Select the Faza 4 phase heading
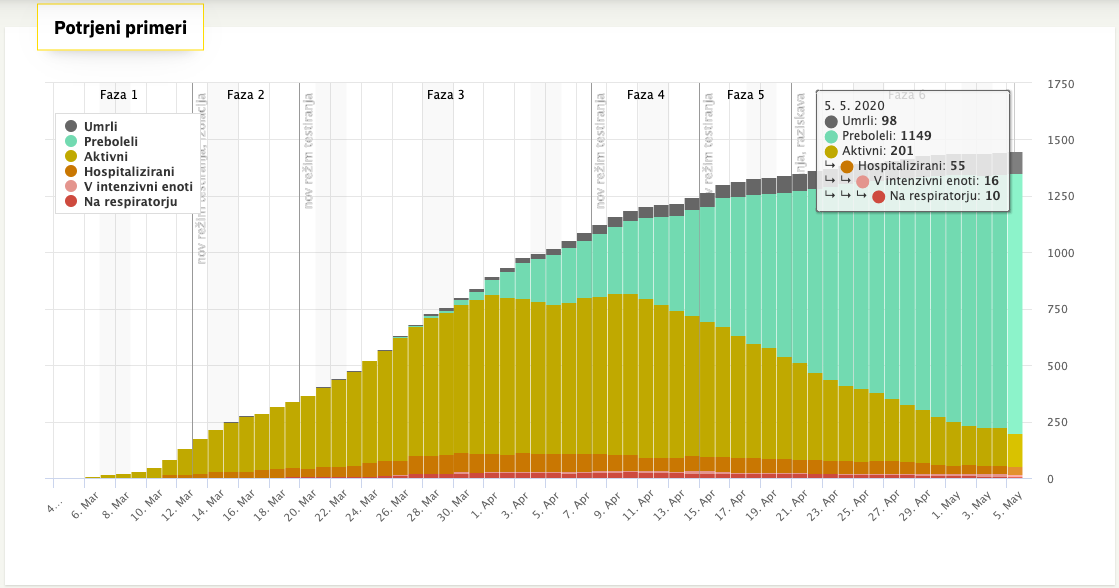This screenshot has width=1119, height=588. (645, 95)
